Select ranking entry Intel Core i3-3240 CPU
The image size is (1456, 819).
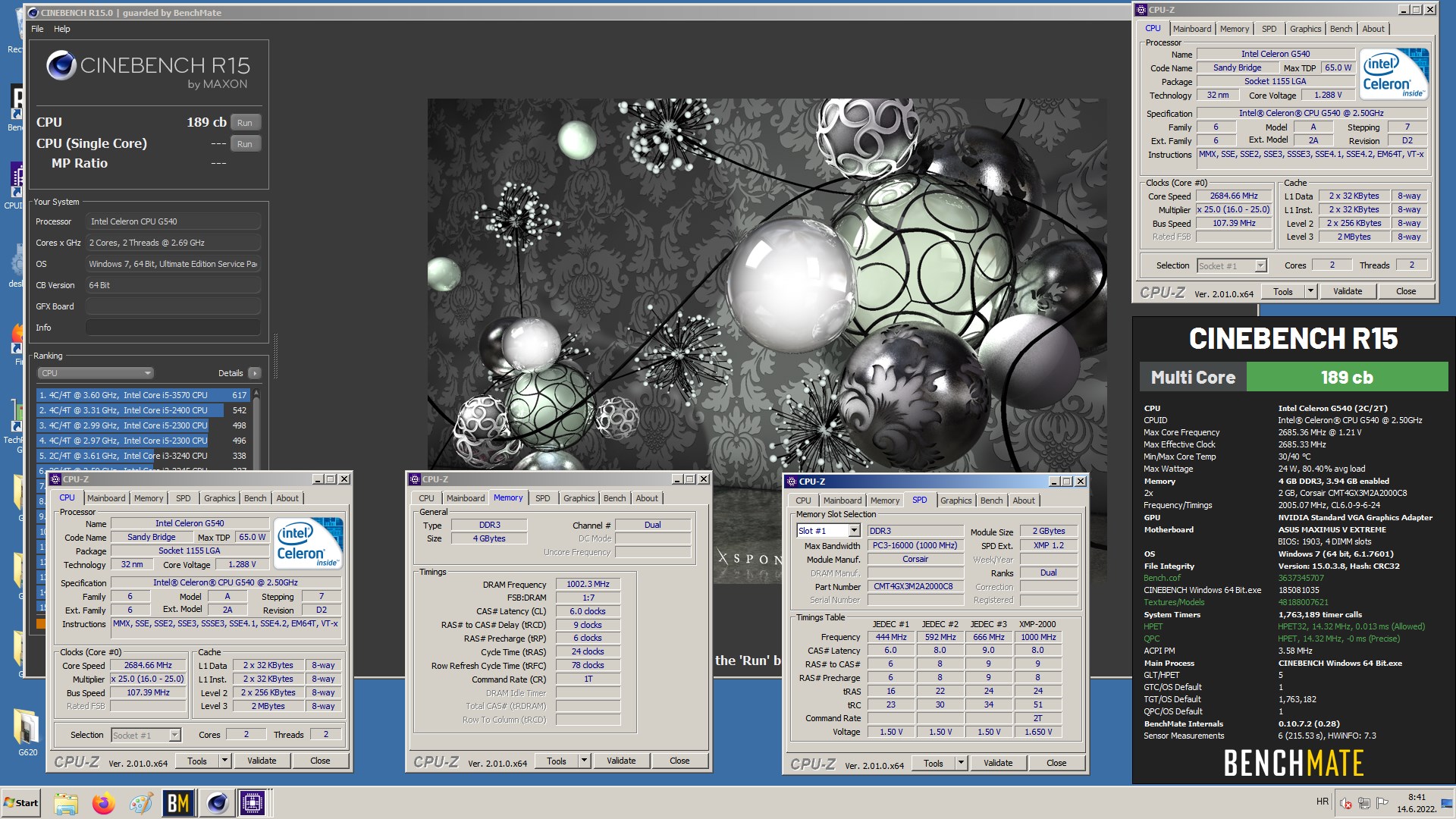pyautogui.click(x=143, y=456)
